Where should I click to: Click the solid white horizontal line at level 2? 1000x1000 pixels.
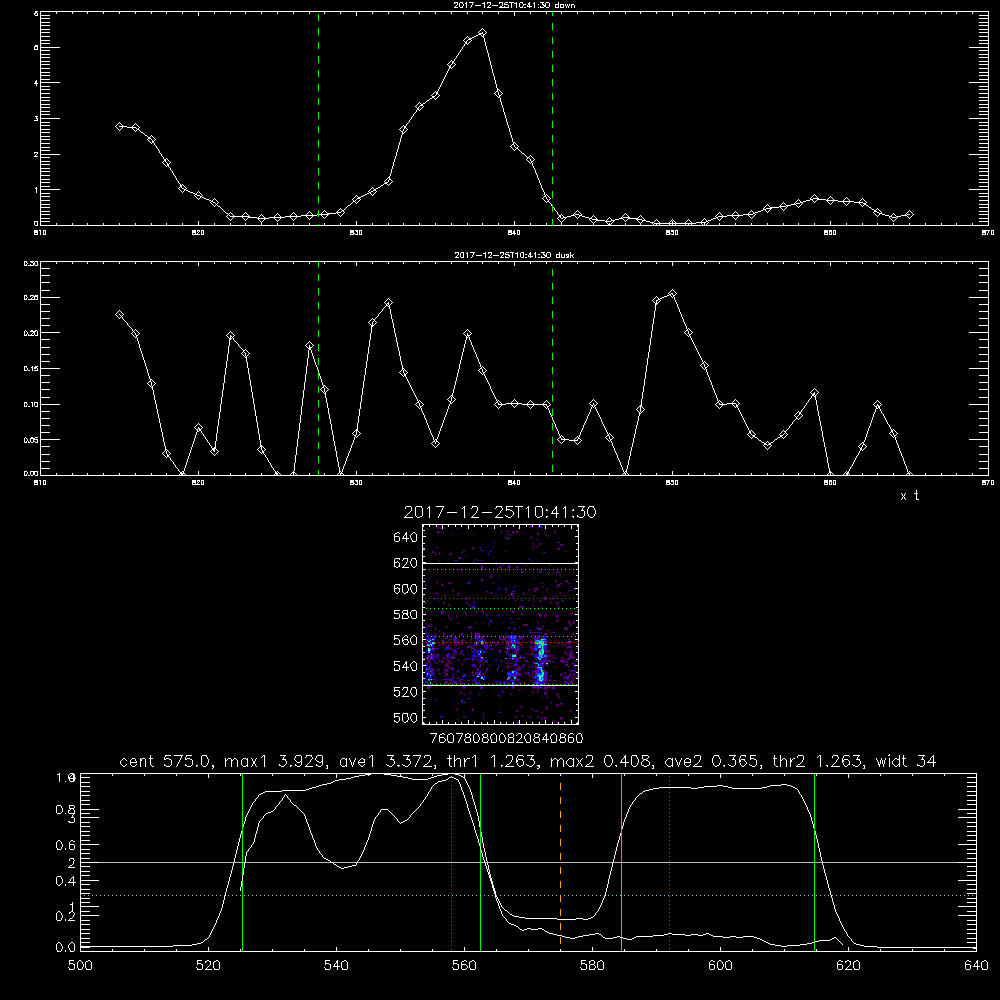click(x=527, y=862)
